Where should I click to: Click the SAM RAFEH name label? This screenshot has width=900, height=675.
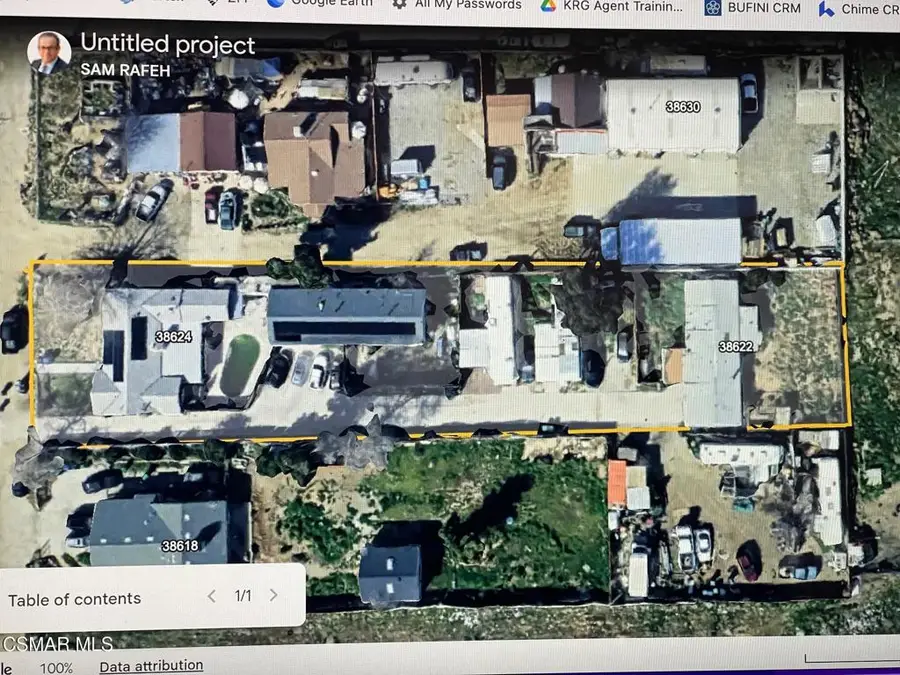(x=125, y=71)
